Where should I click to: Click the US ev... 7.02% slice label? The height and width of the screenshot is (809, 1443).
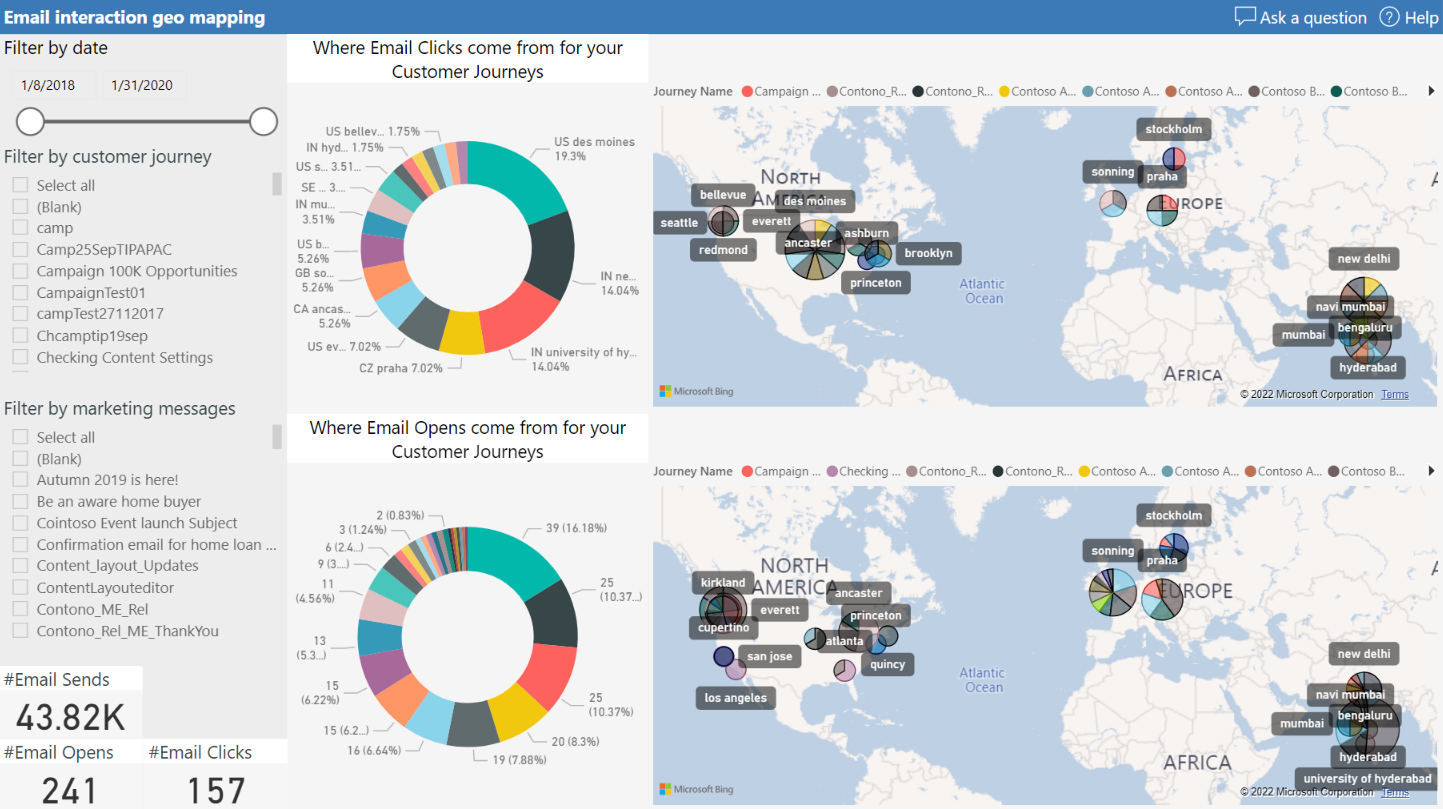(x=345, y=346)
